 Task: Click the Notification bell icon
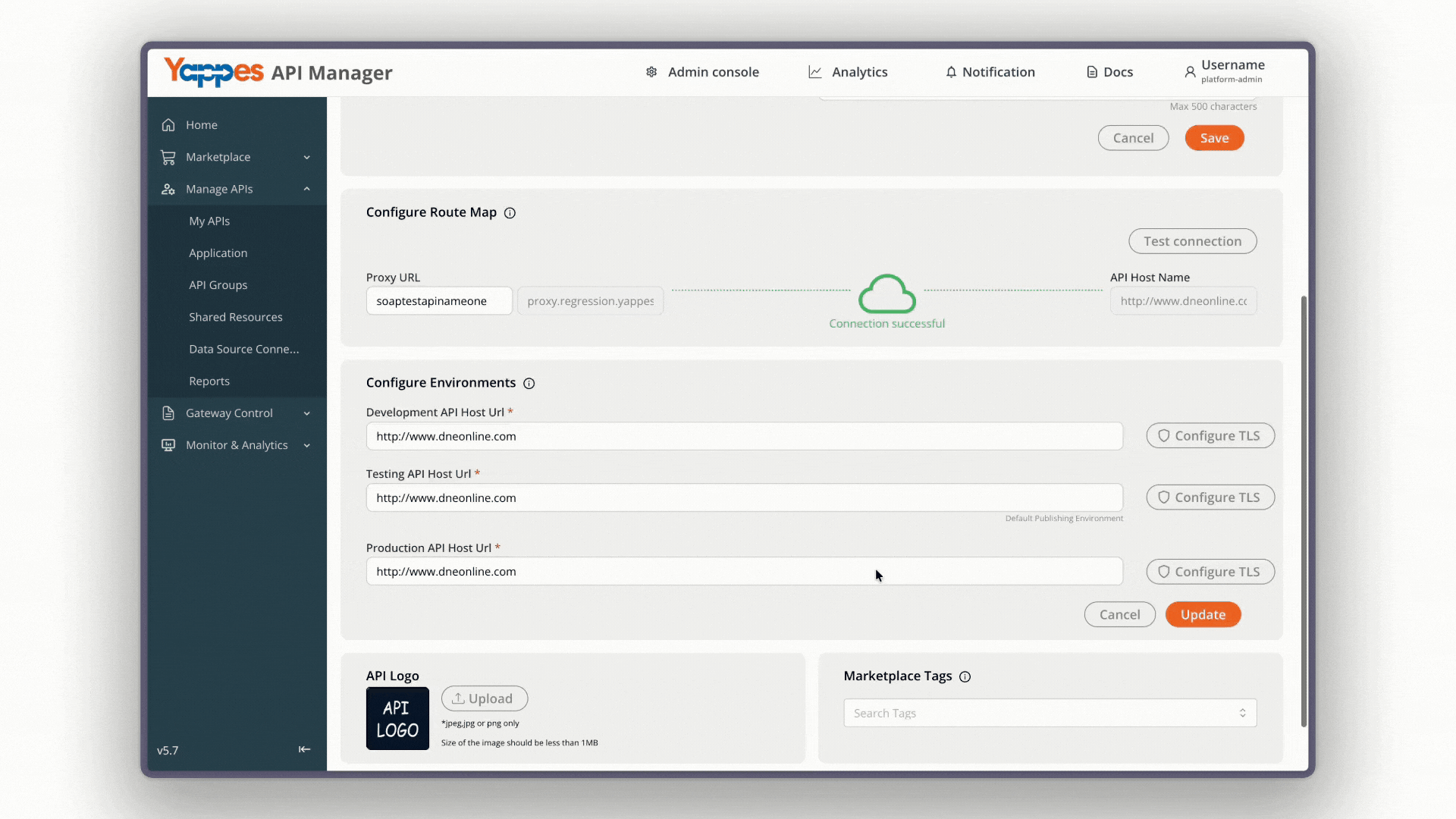[951, 72]
